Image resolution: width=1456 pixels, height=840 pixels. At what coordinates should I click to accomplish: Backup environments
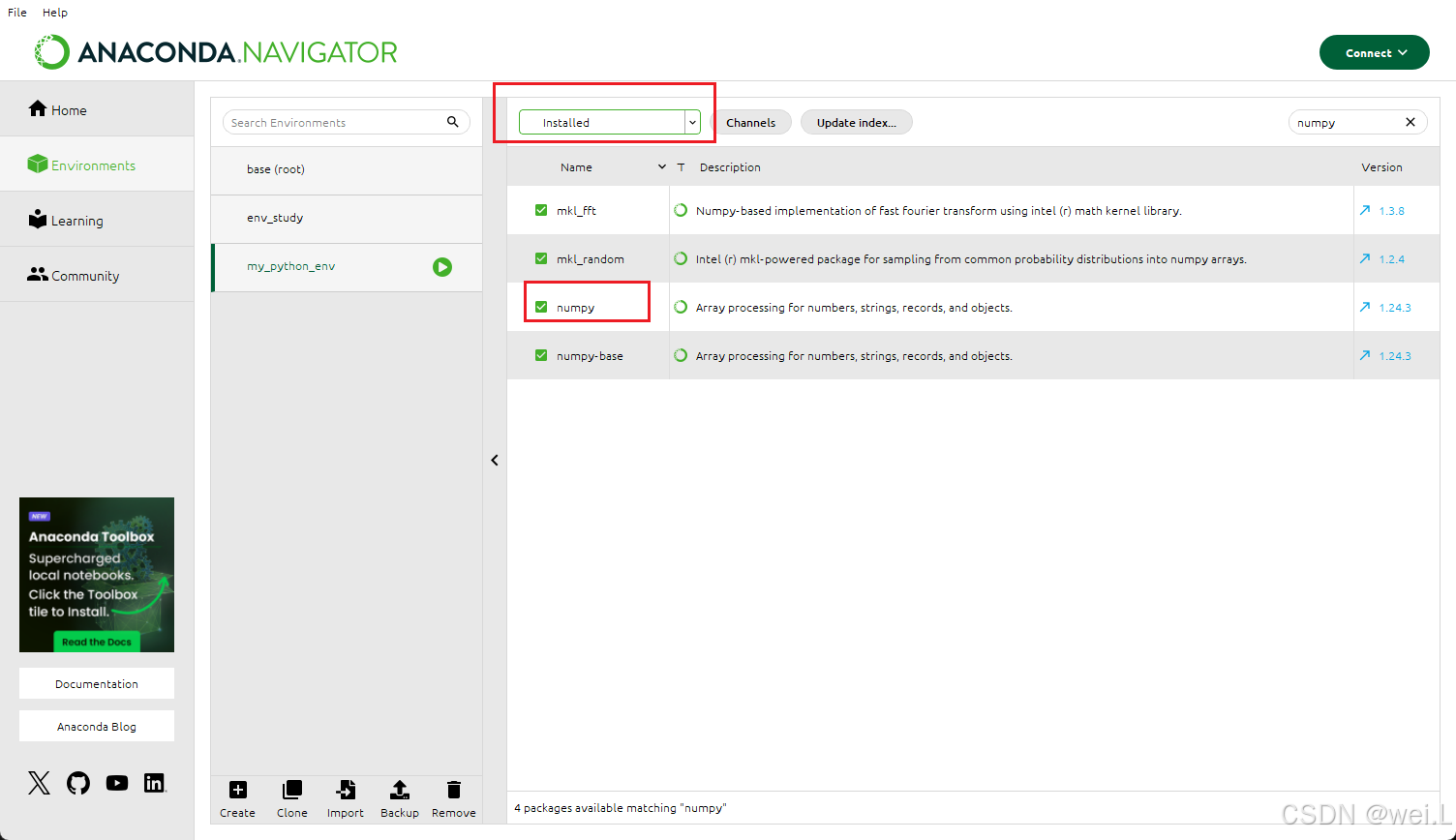pos(399,799)
